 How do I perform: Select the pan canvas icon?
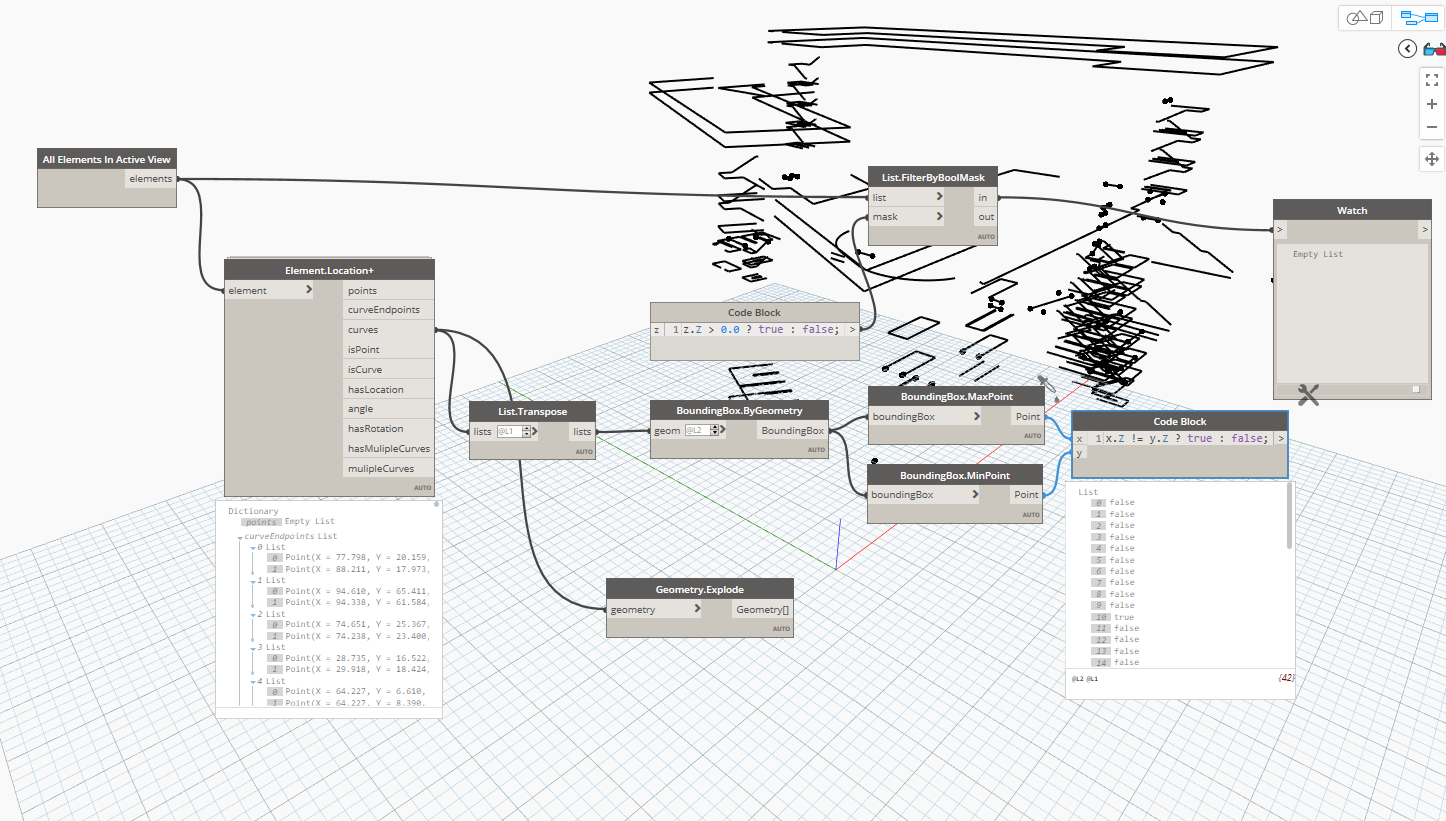[x=1432, y=159]
